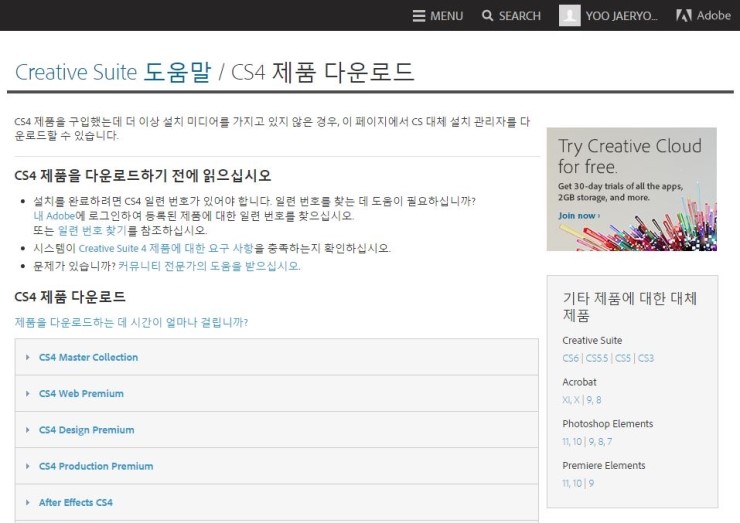Click the Try Creative Cloud banner image
Screen dimensions: 740x523
[631, 189]
